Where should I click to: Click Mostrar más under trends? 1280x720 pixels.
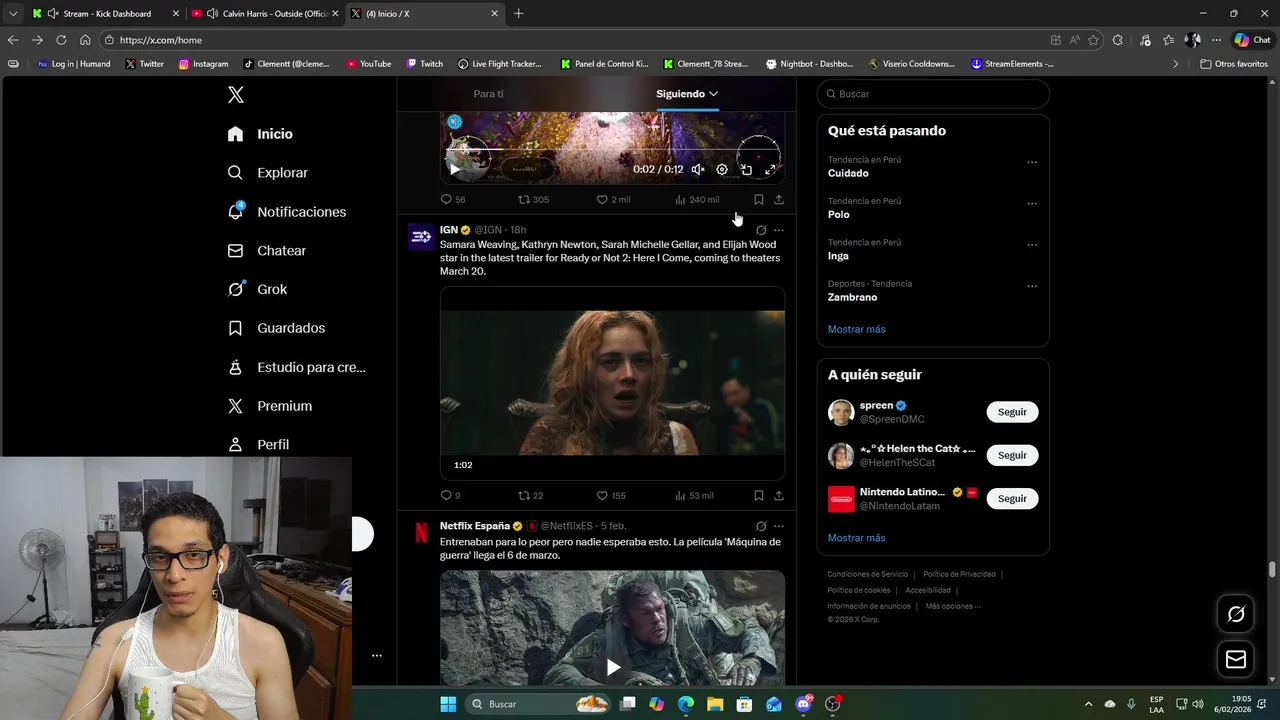coord(856,329)
